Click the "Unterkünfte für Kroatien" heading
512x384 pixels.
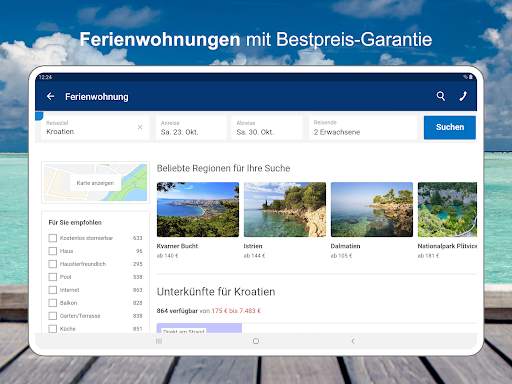216,292
